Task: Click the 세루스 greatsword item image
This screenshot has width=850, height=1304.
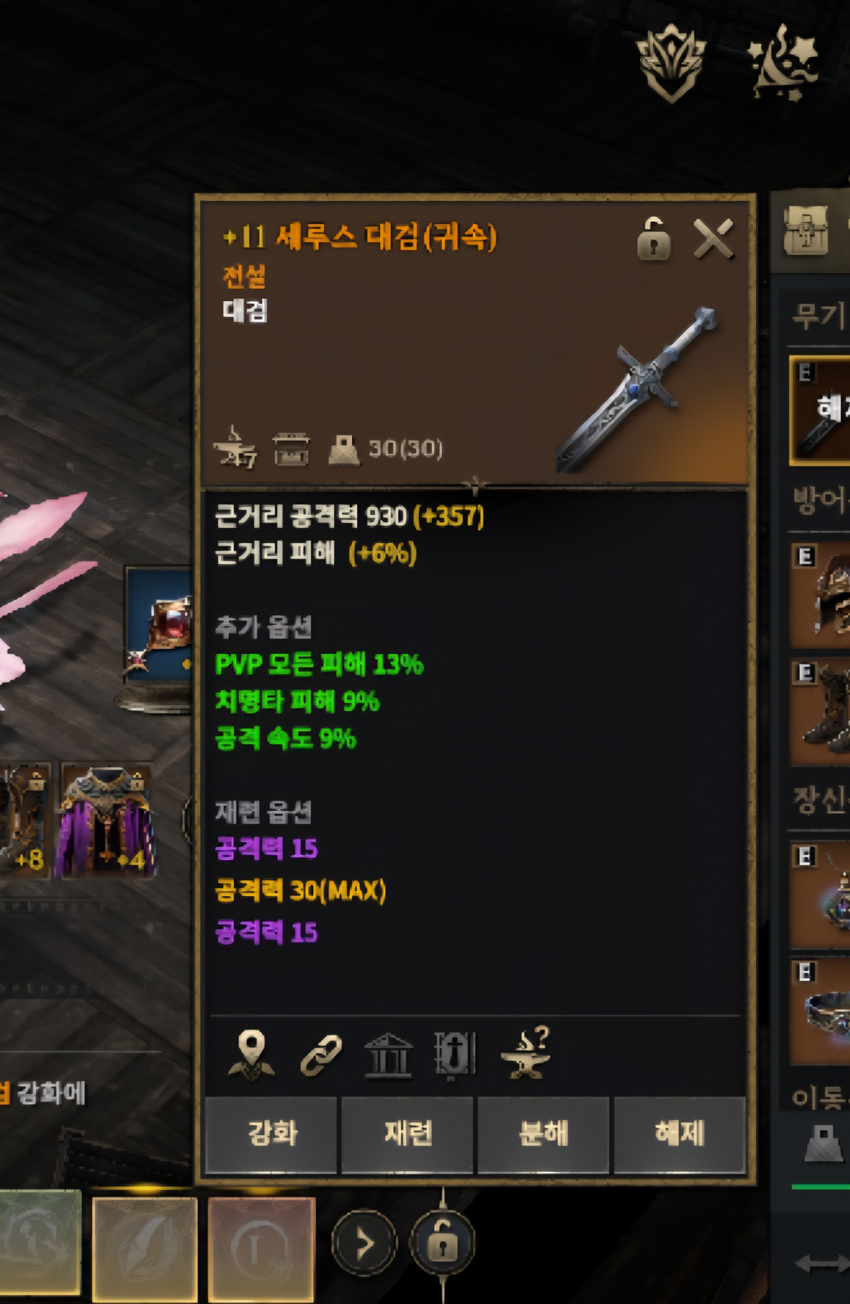Action: (637, 388)
